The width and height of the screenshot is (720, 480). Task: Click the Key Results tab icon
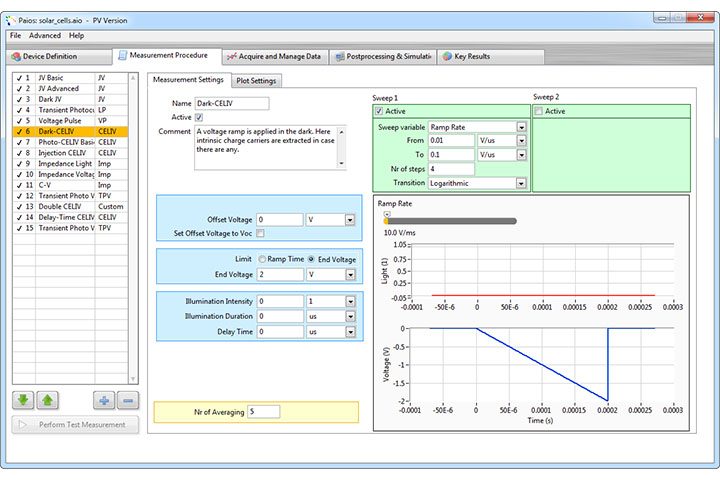(x=447, y=56)
